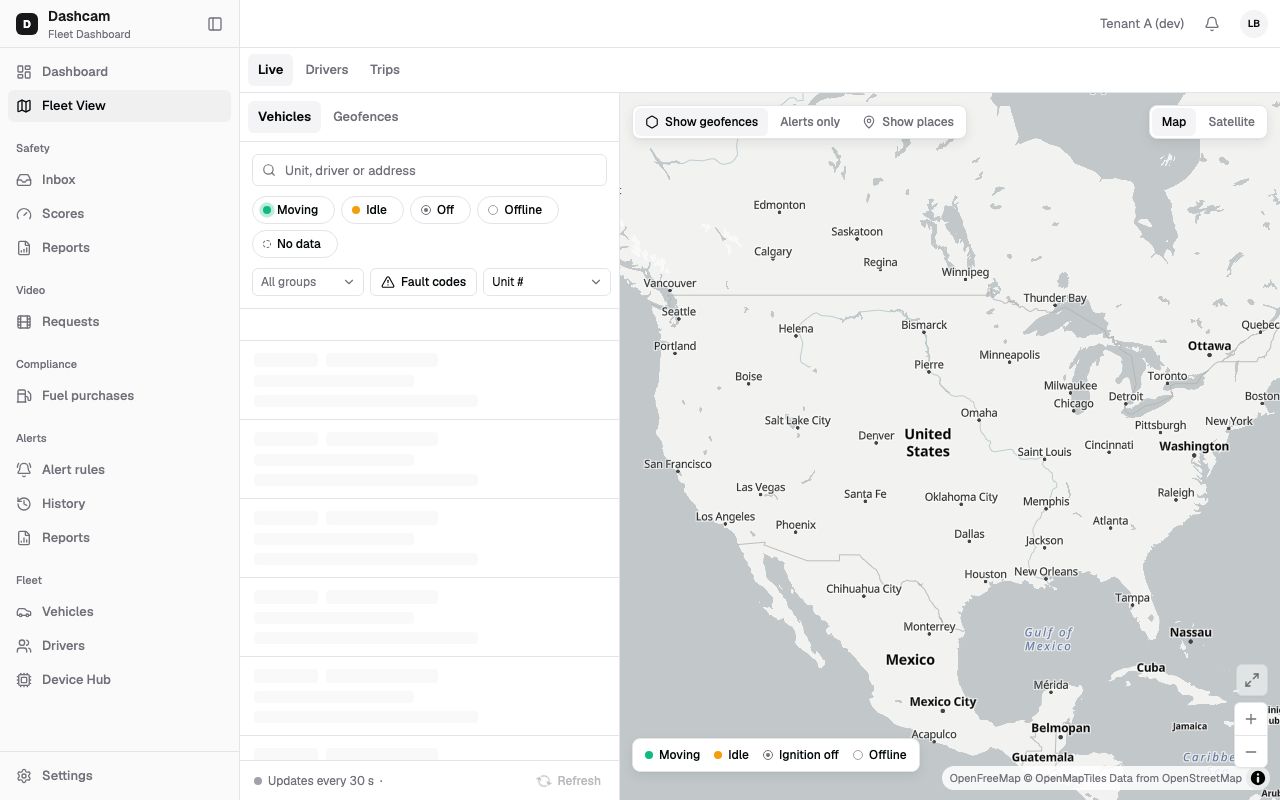The height and width of the screenshot is (800, 1280).
Task: Toggle the Off status filter
Action: click(x=440, y=210)
